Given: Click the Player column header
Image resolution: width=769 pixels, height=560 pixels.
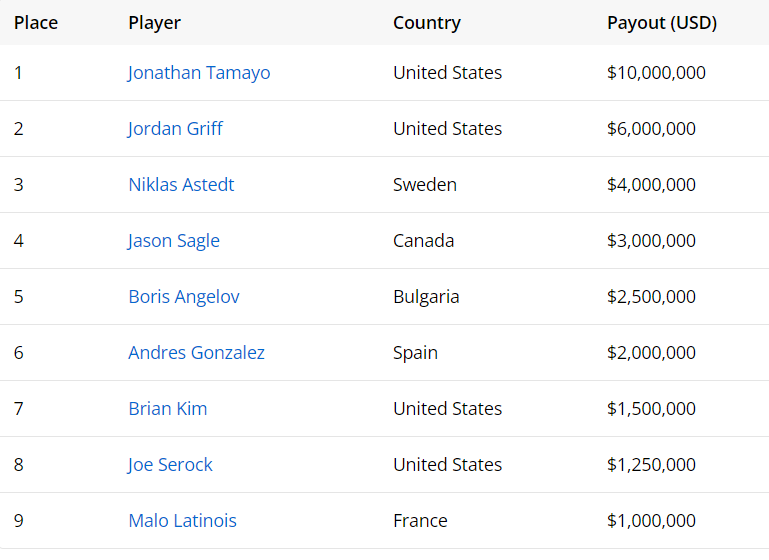Looking at the screenshot, I should click(x=154, y=23).
